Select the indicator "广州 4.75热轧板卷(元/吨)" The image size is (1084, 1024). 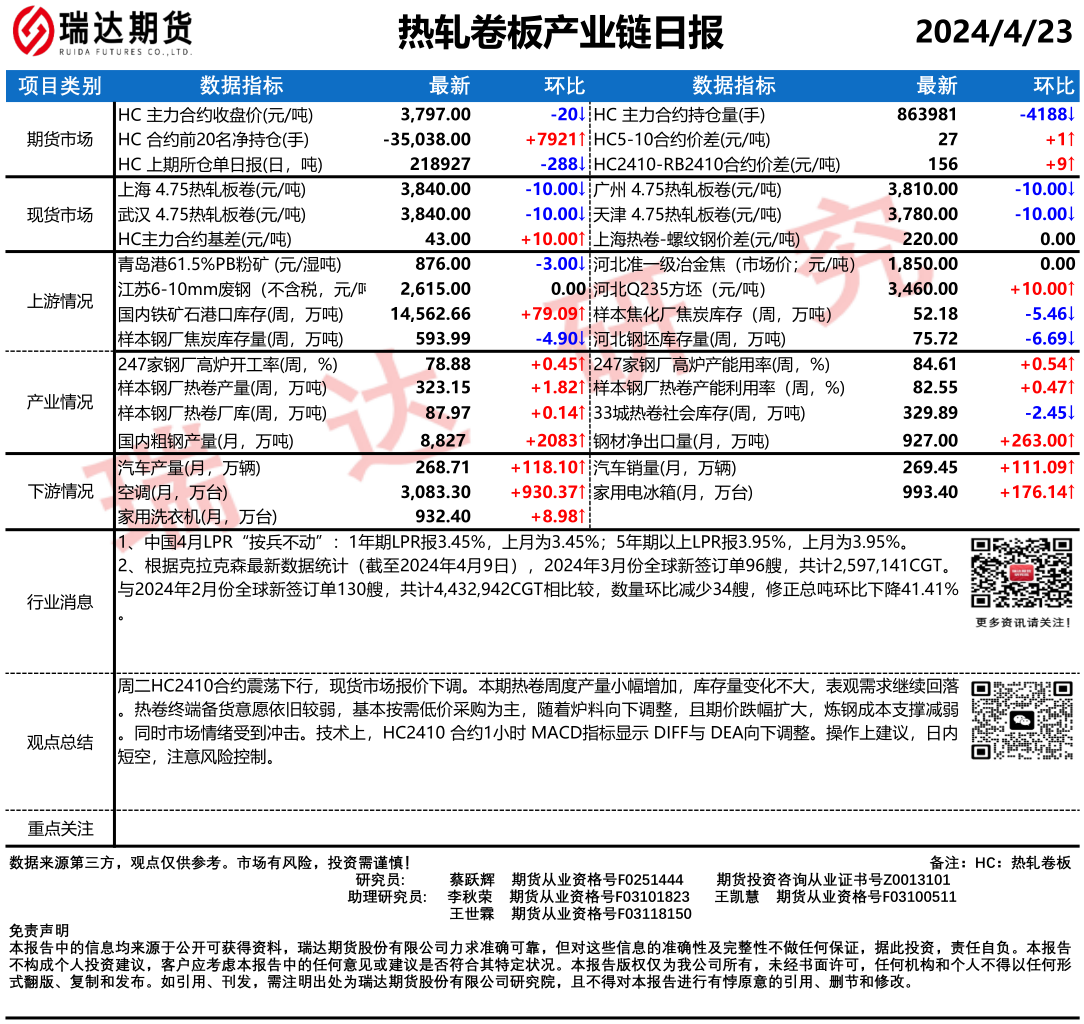[687, 189]
